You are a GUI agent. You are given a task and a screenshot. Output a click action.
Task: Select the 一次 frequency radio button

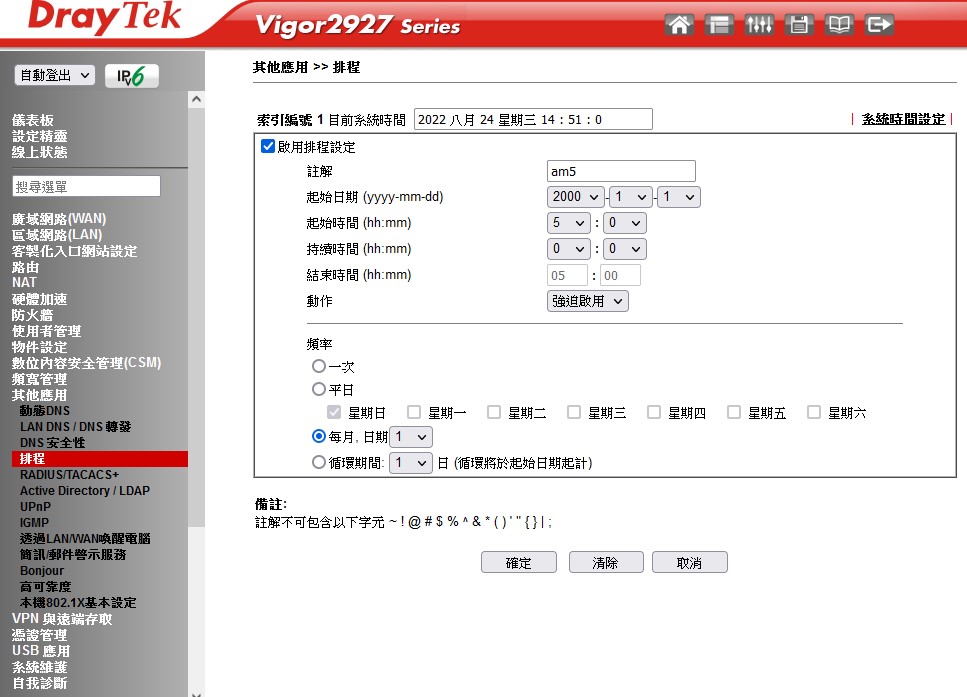pyautogui.click(x=318, y=366)
